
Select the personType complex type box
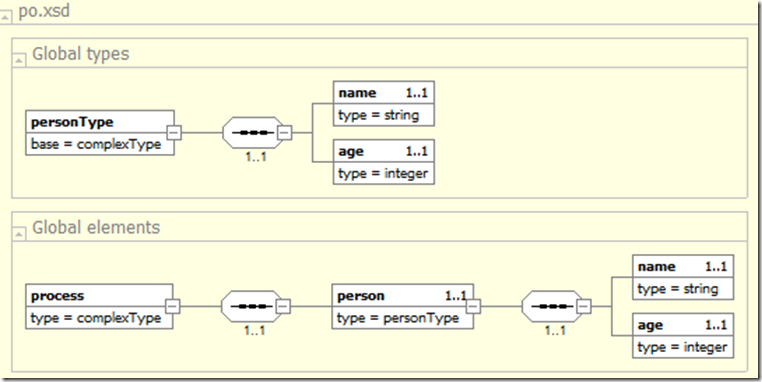100,133
